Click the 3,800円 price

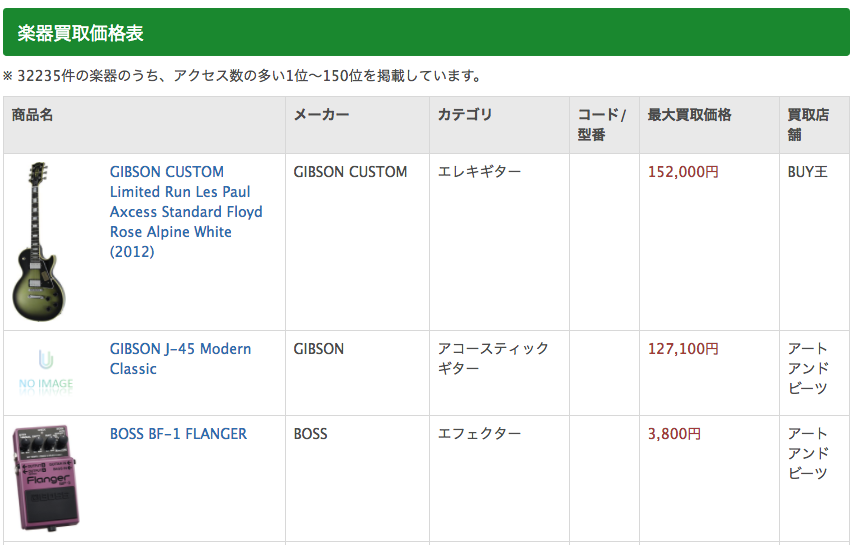pyautogui.click(x=674, y=434)
